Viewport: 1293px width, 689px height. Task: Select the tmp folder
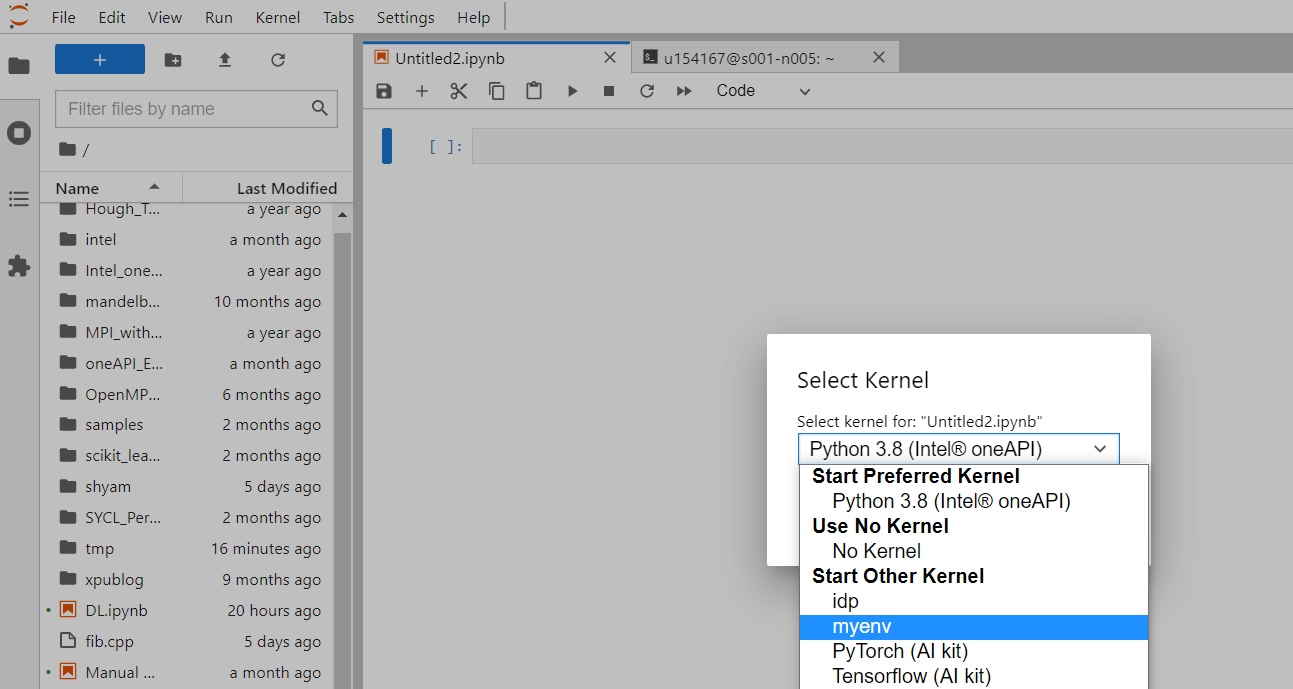[187, 549]
